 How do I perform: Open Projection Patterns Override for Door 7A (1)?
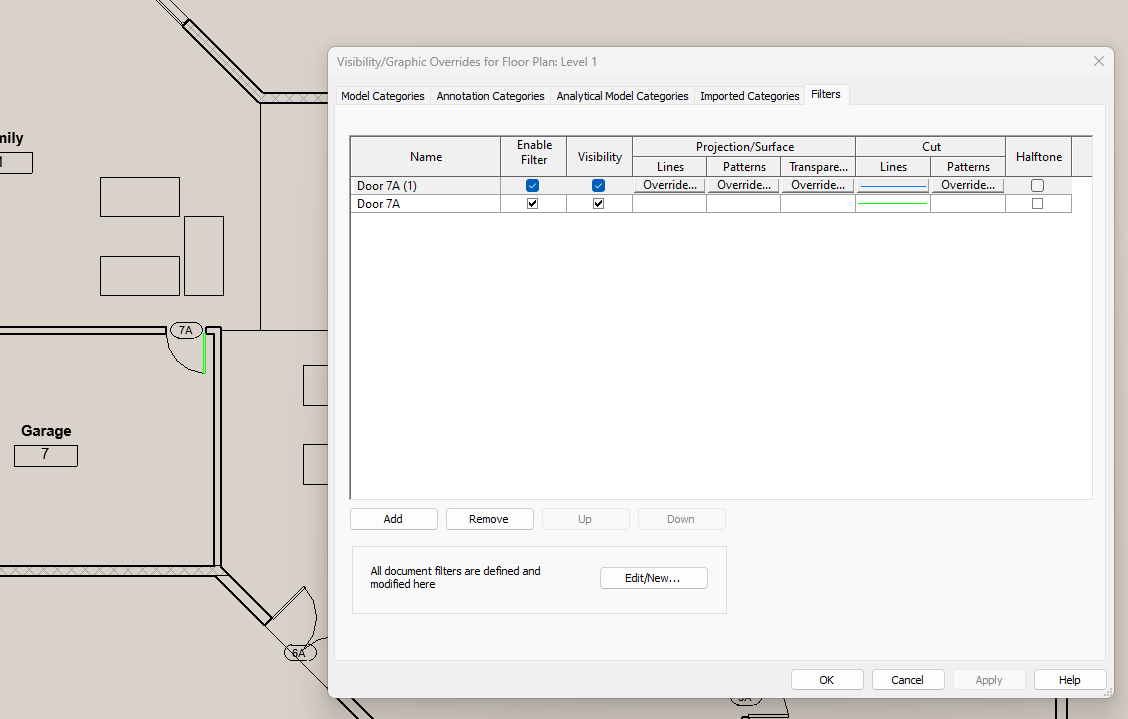[743, 185]
